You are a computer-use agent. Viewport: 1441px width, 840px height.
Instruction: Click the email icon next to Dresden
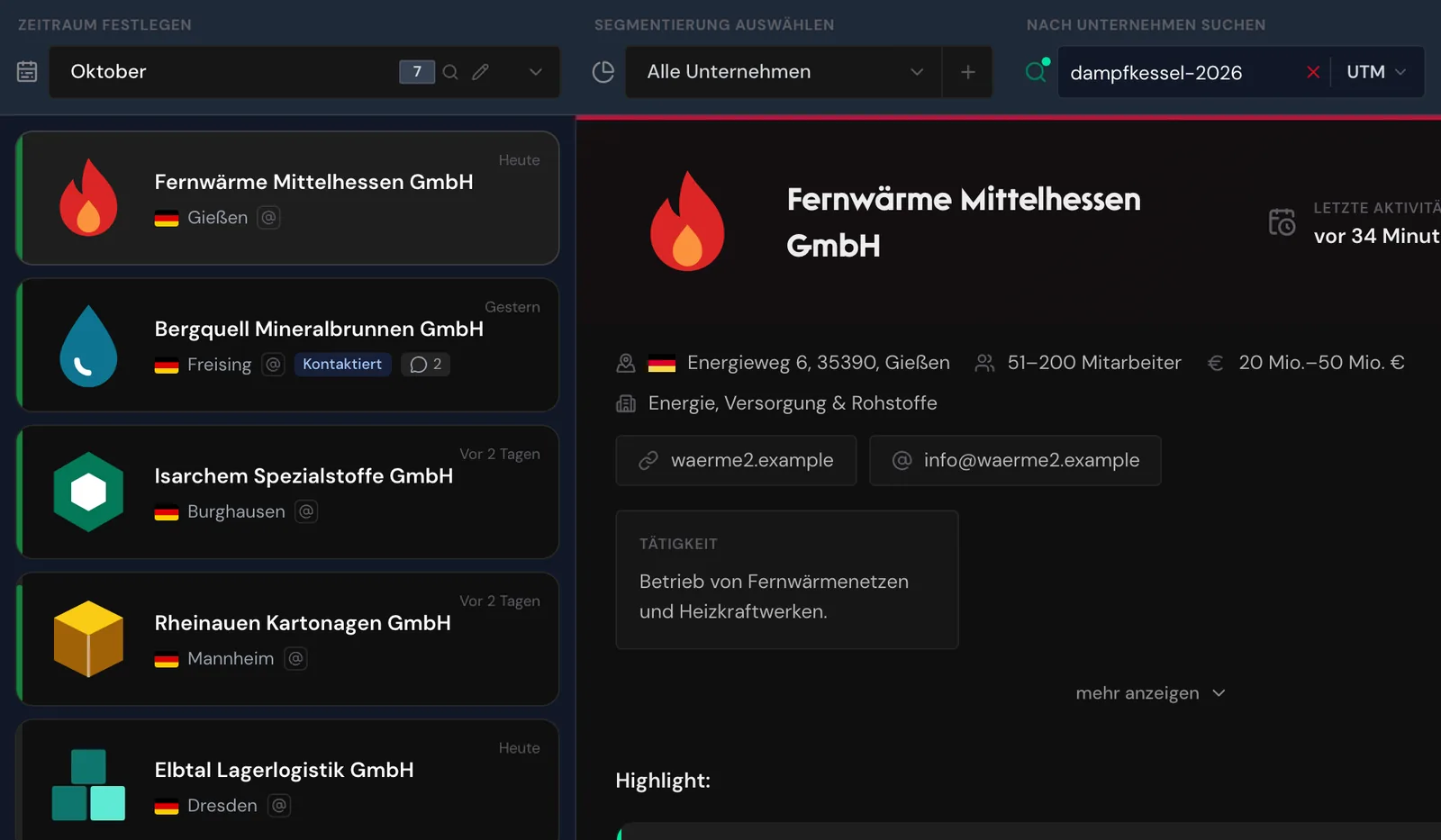click(279, 805)
